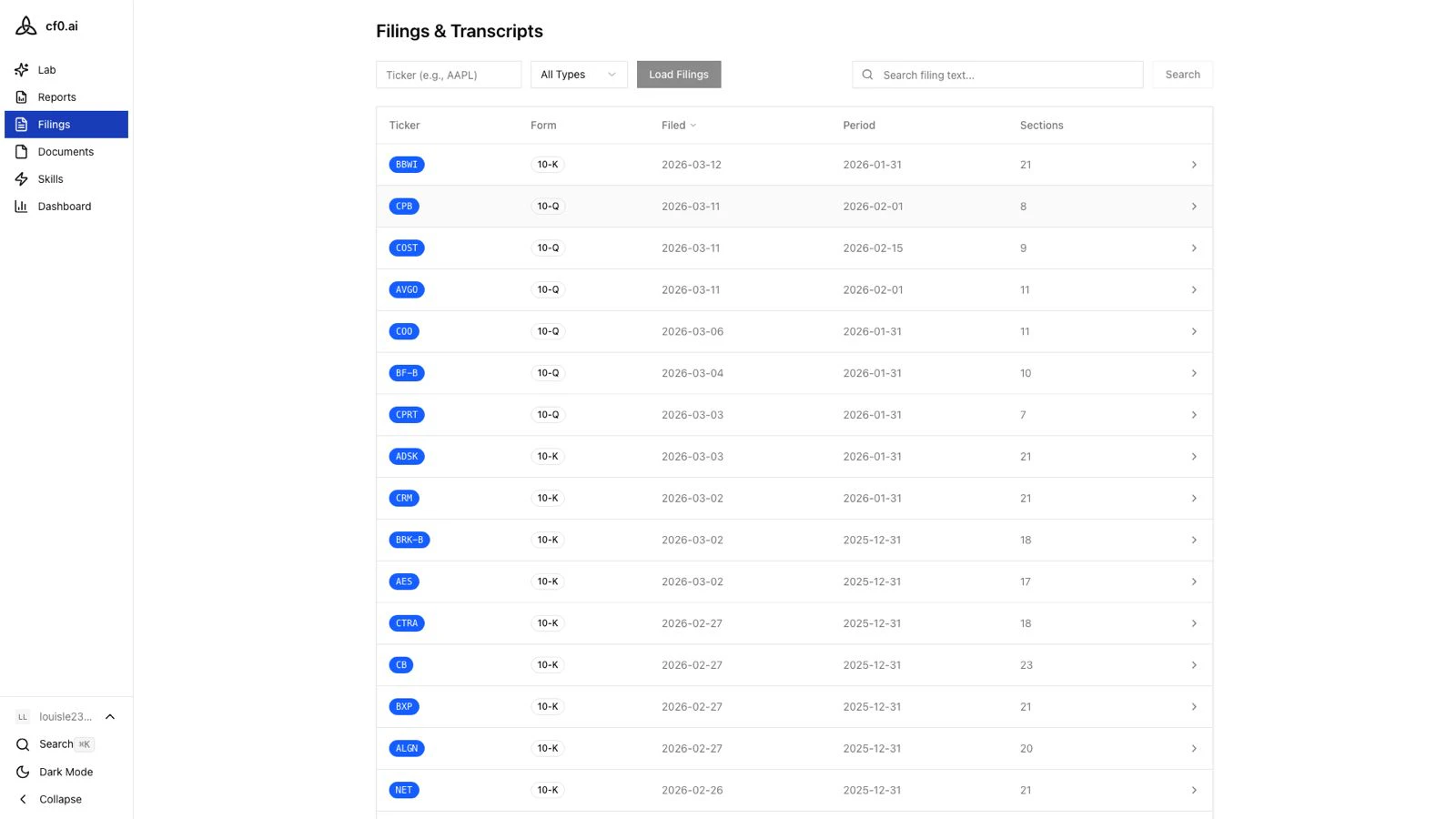Sort by the Filed column header
1456x819 pixels.
pos(679,126)
